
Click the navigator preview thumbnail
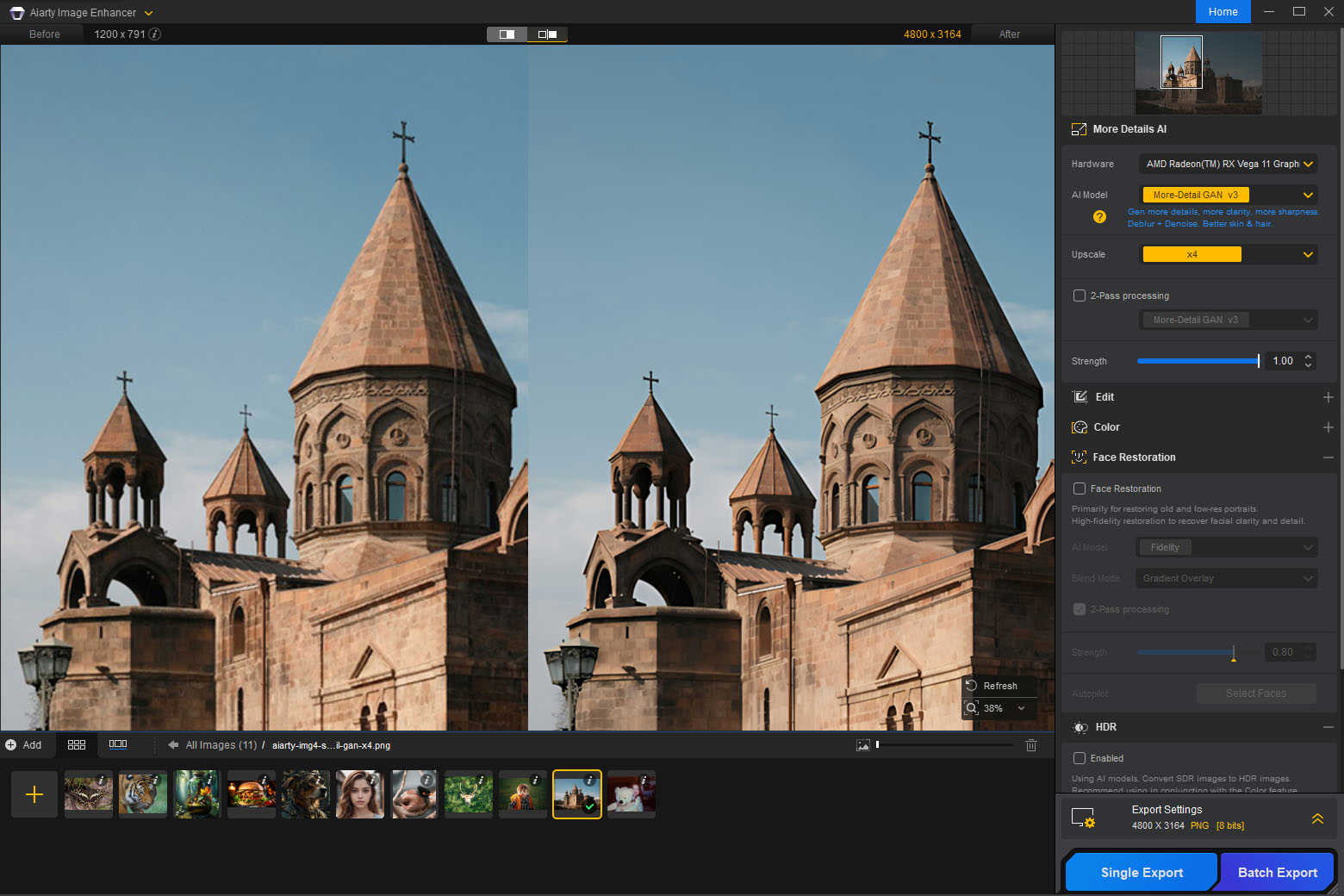click(1198, 72)
